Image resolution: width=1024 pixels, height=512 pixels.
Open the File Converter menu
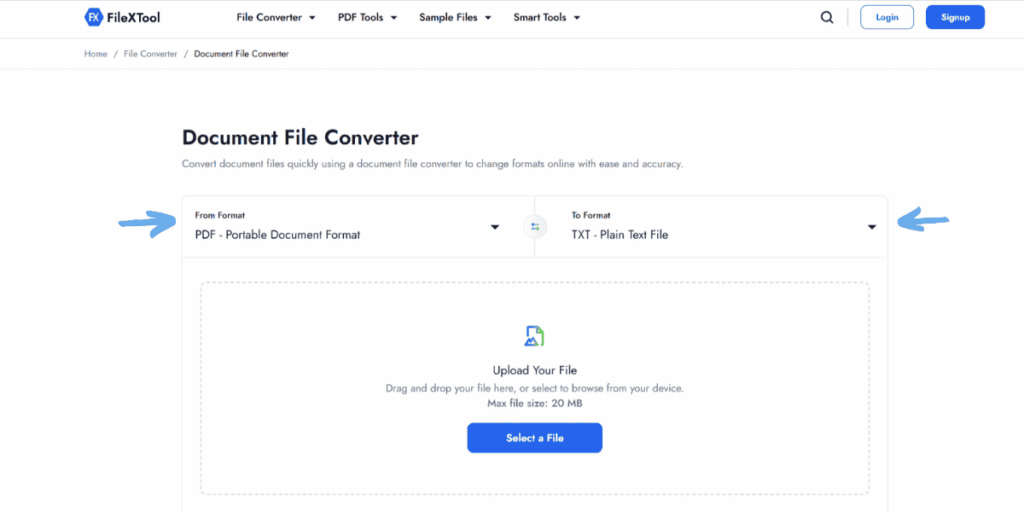(x=276, y=18)
